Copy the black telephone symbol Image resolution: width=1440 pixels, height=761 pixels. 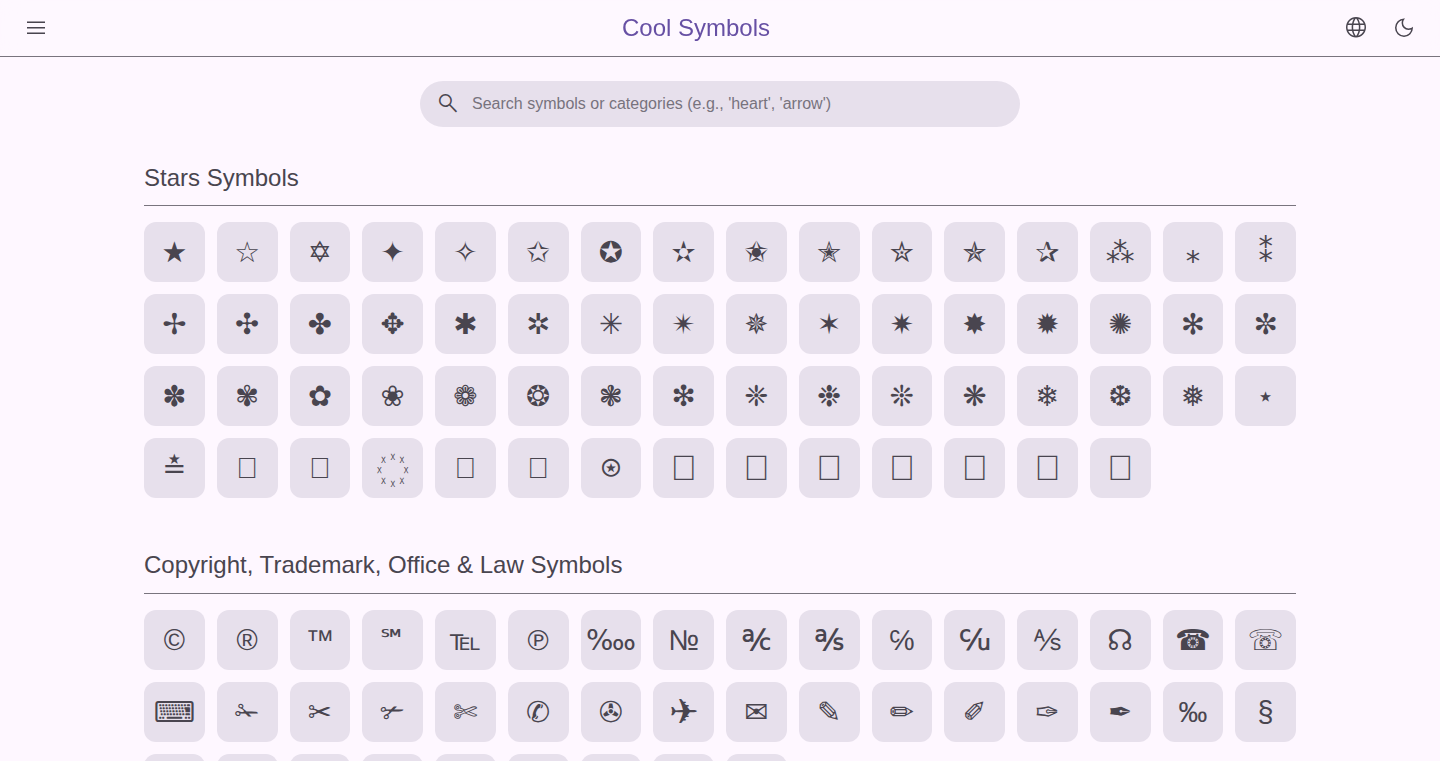click(1193, 640)
